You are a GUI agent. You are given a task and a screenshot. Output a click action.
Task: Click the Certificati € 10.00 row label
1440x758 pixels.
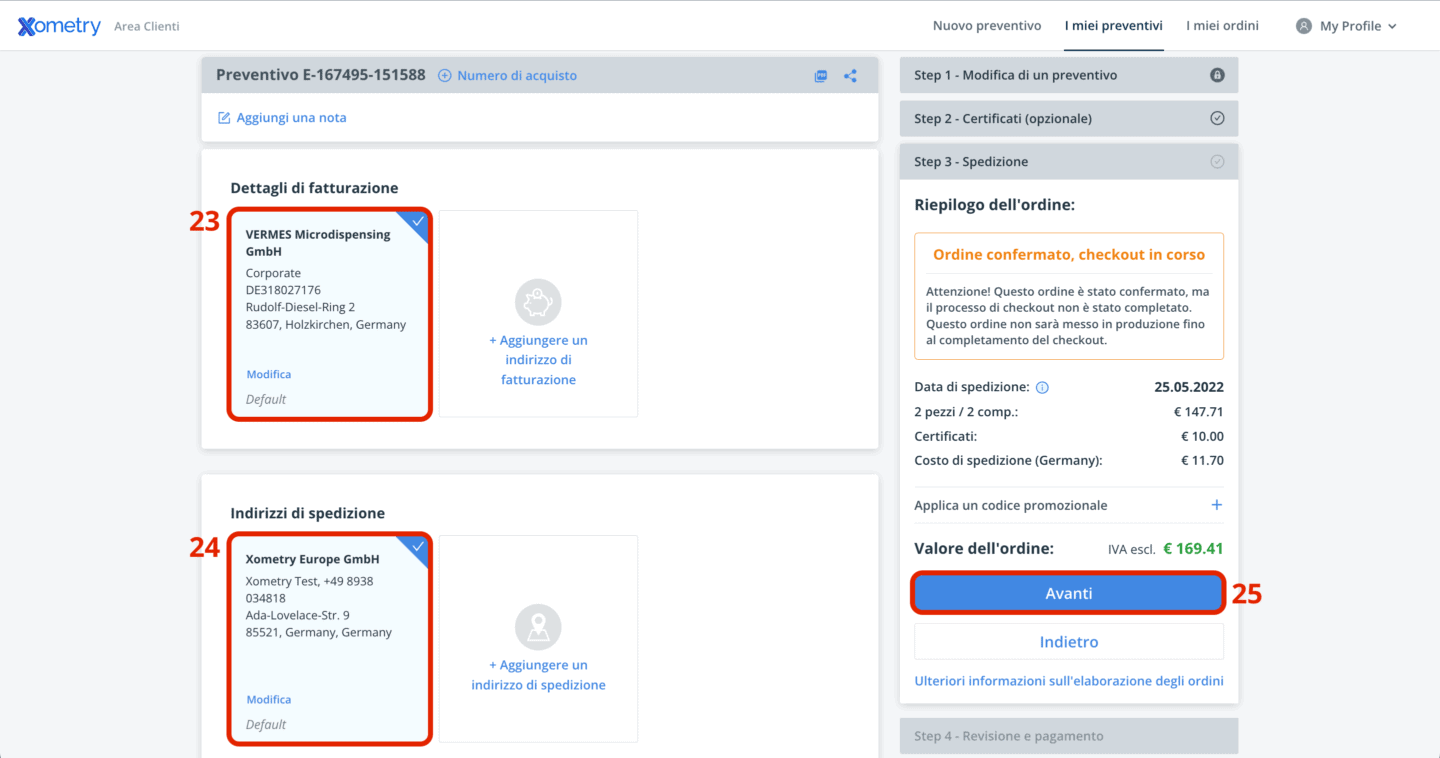(946, 436)
